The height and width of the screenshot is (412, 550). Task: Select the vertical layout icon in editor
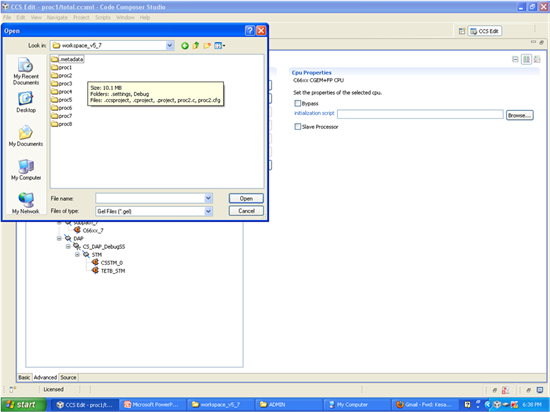(x=537, y=59)
